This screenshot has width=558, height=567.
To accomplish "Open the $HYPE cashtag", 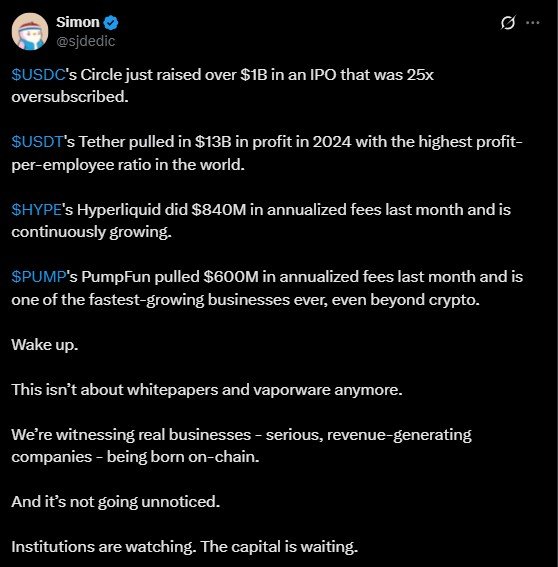I will [x=37, y=209].
